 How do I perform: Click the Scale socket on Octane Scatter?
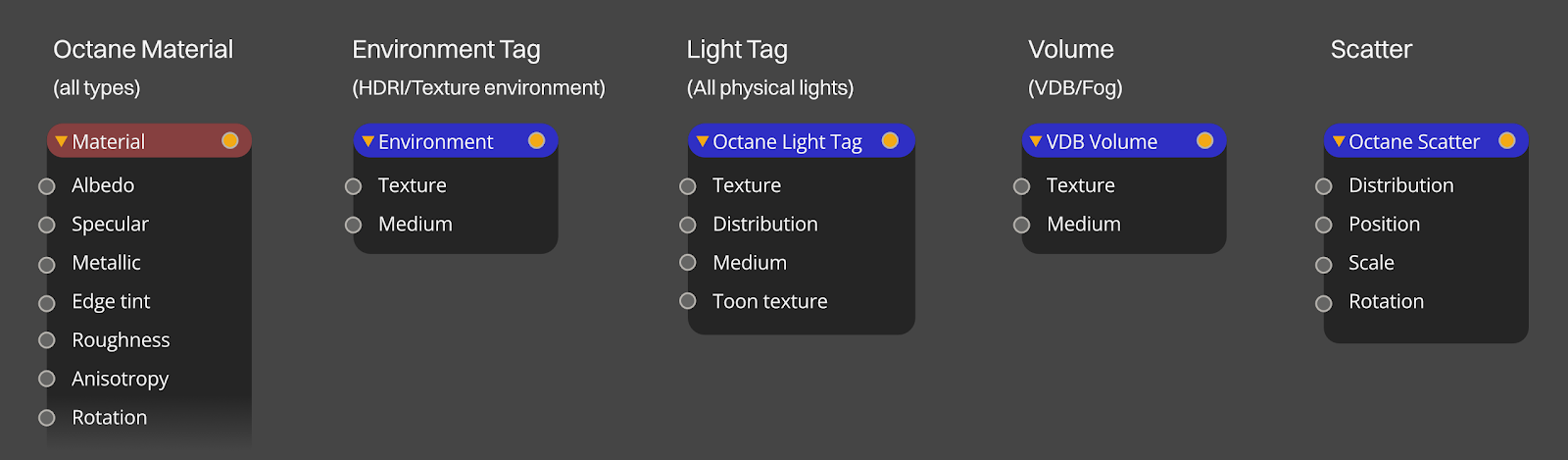tap(1324, 265)
